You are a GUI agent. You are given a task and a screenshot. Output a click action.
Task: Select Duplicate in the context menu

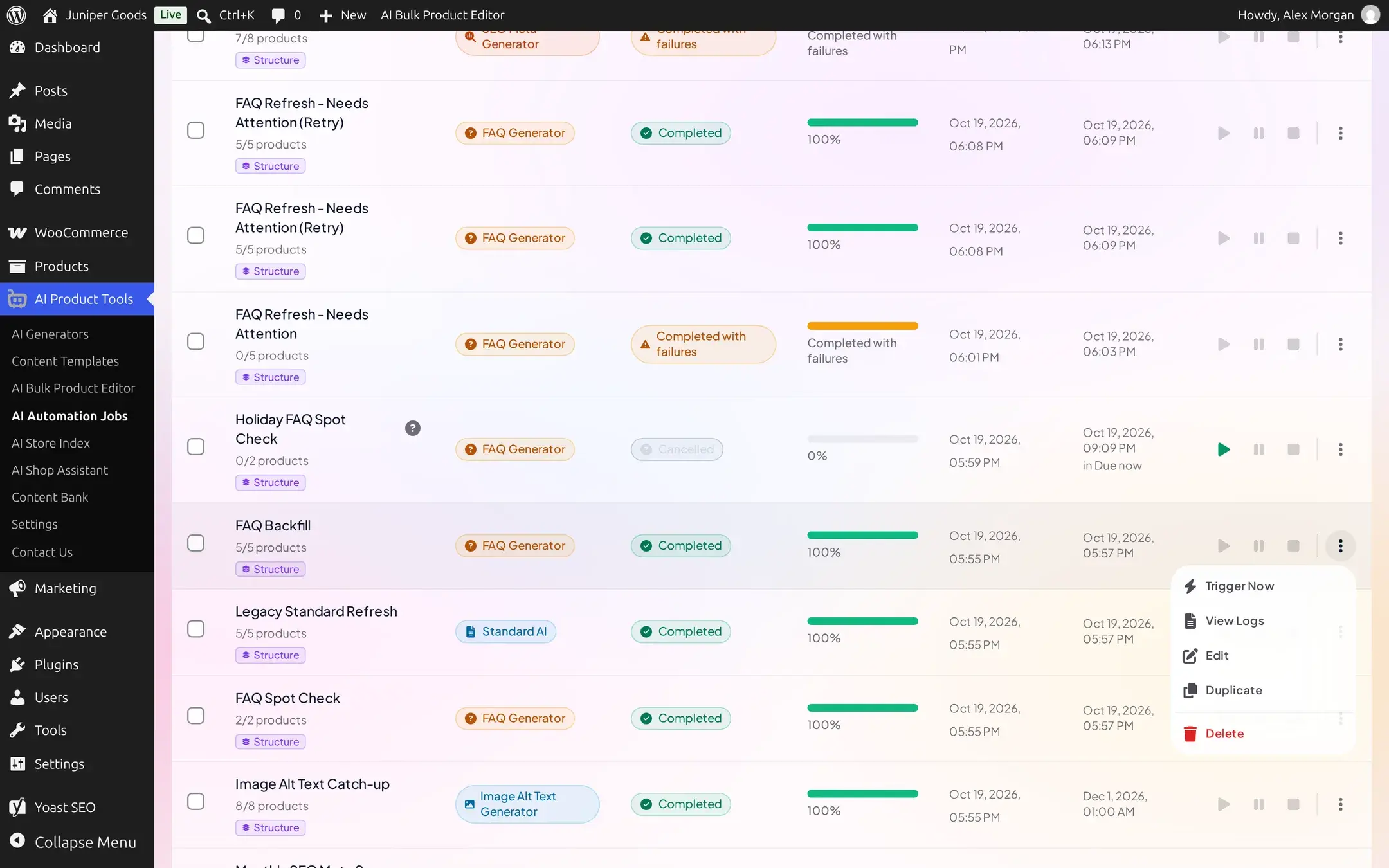tap(1263, 691)
